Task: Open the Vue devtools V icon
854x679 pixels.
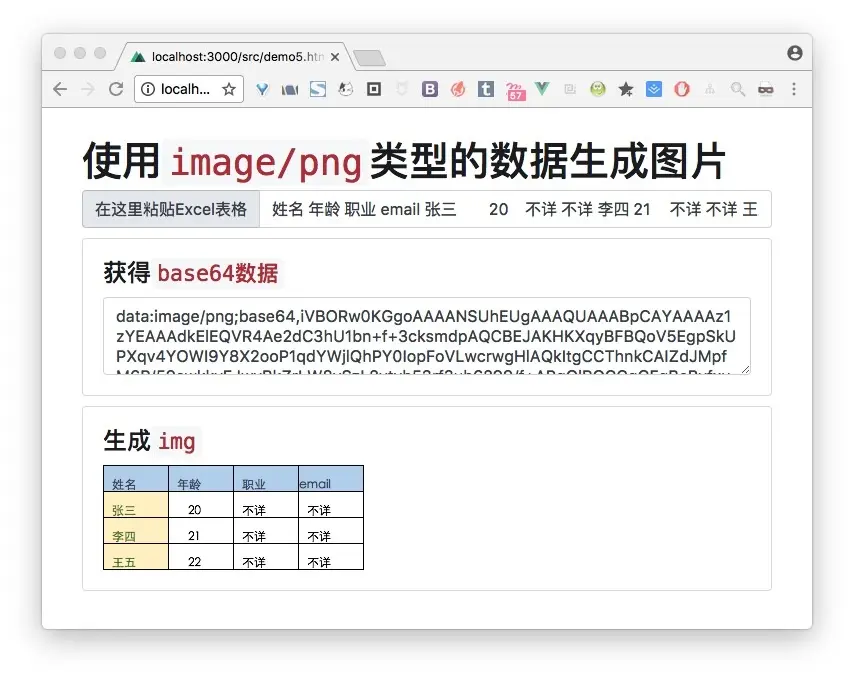Action: (542, 89)
